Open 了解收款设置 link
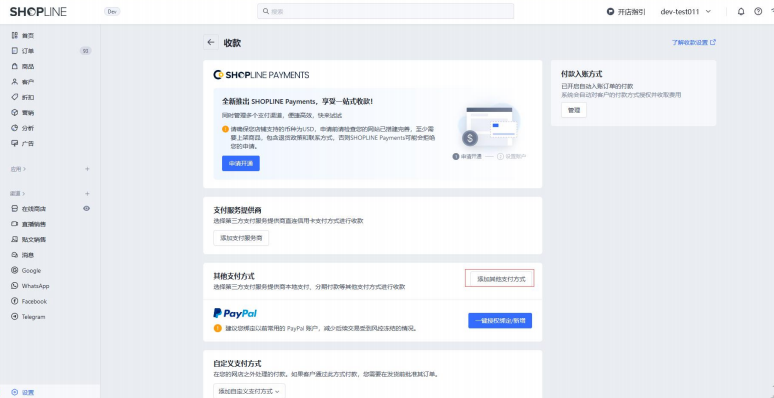Screen dimensions: 774x398 pos(694,42)
